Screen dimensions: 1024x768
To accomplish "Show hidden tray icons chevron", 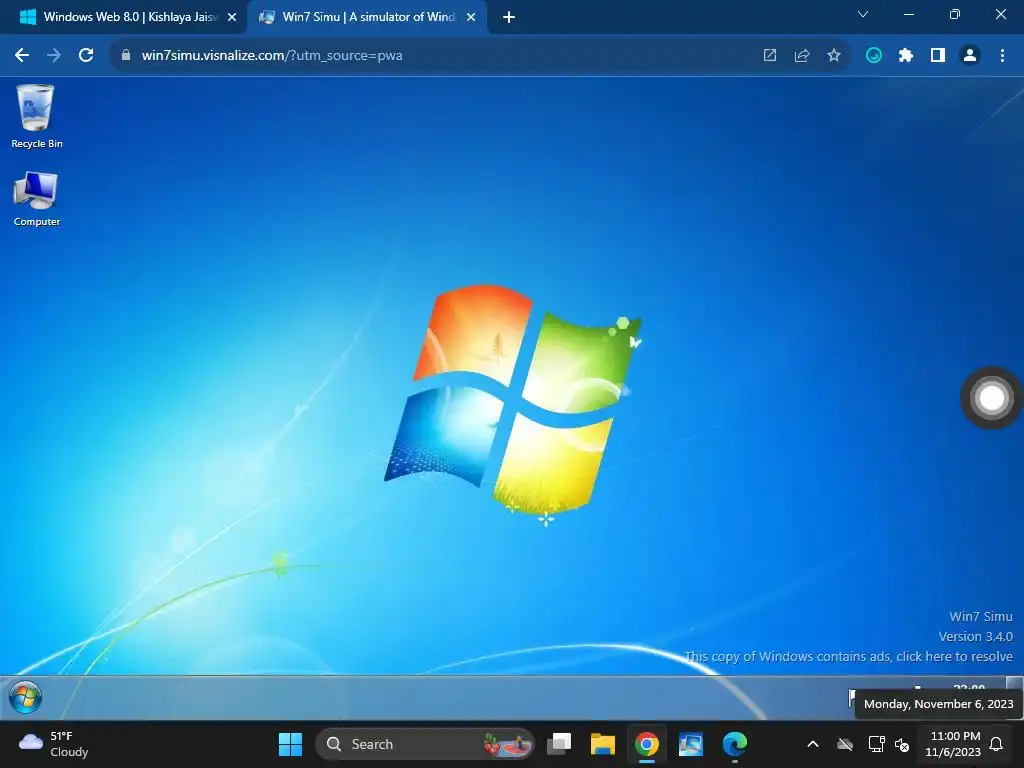I will click(x=813, y=744).
